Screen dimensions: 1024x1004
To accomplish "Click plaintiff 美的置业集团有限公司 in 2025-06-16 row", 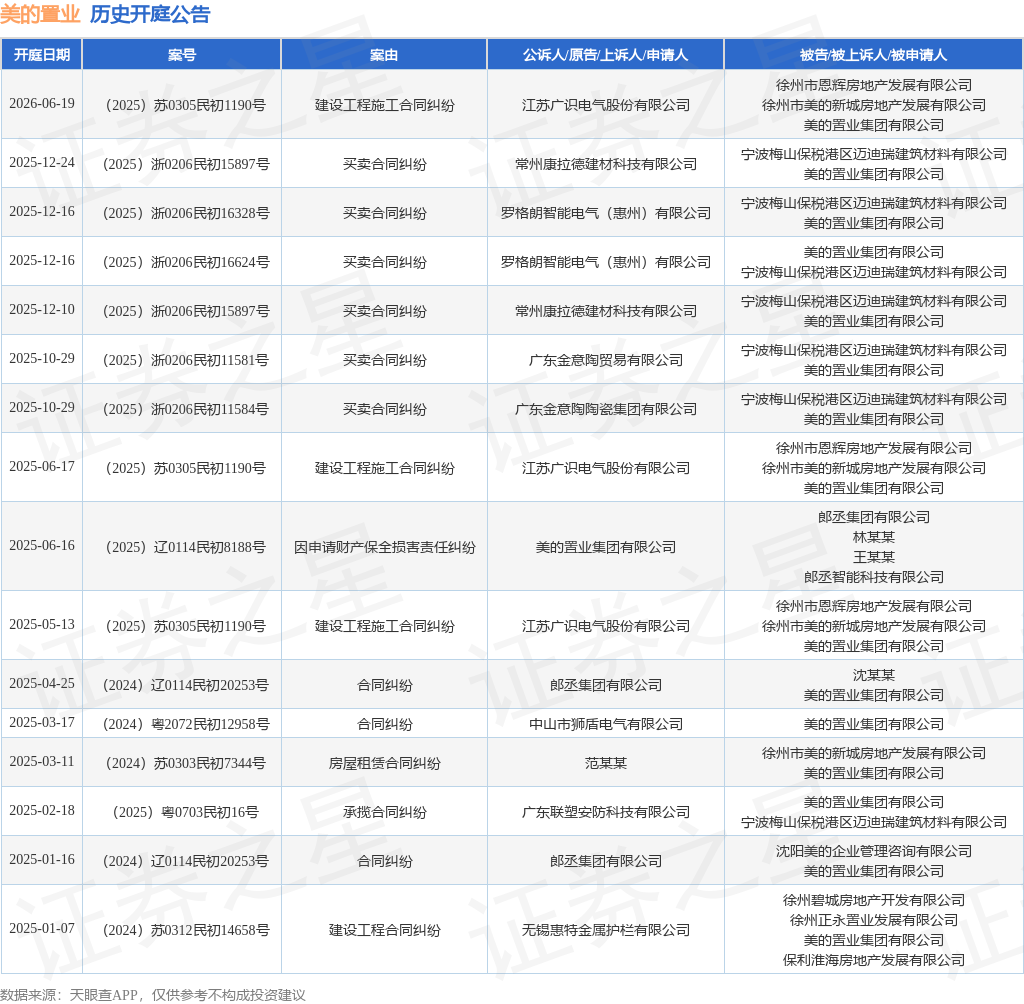I will coord(605,547).
